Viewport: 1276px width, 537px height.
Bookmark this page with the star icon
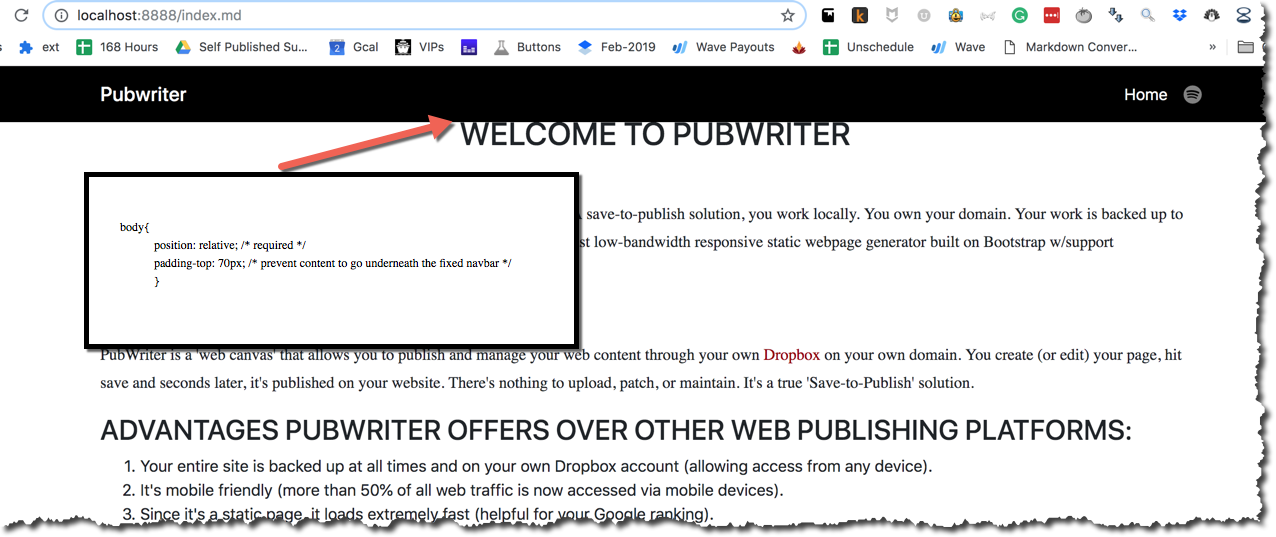[787, 16]
